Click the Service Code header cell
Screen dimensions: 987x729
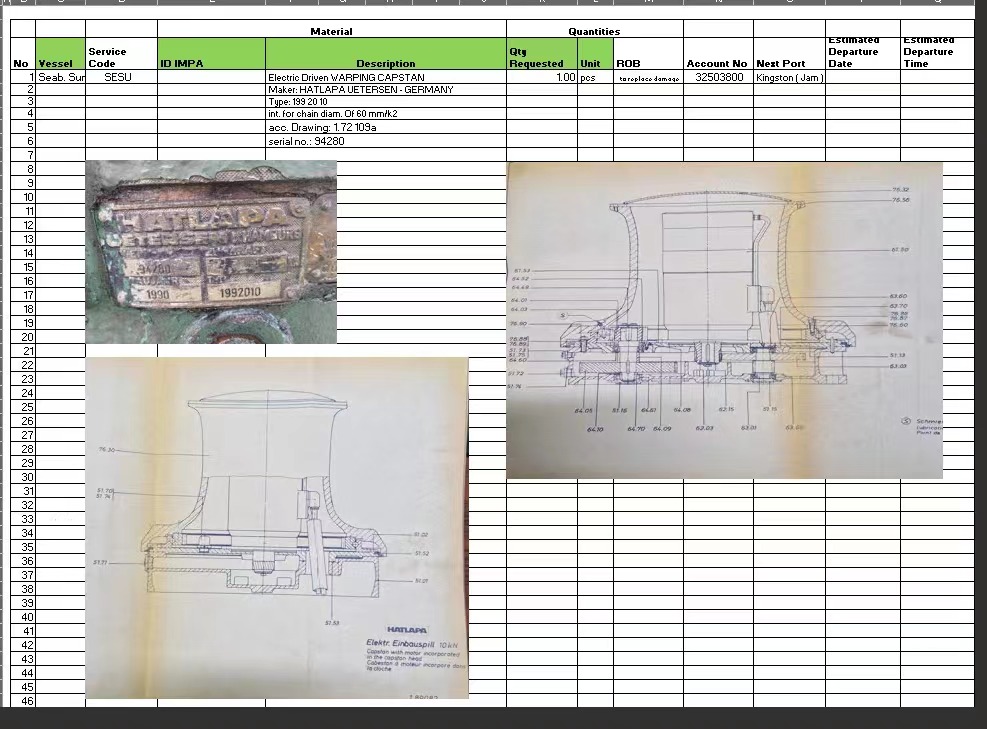[121, 55]
